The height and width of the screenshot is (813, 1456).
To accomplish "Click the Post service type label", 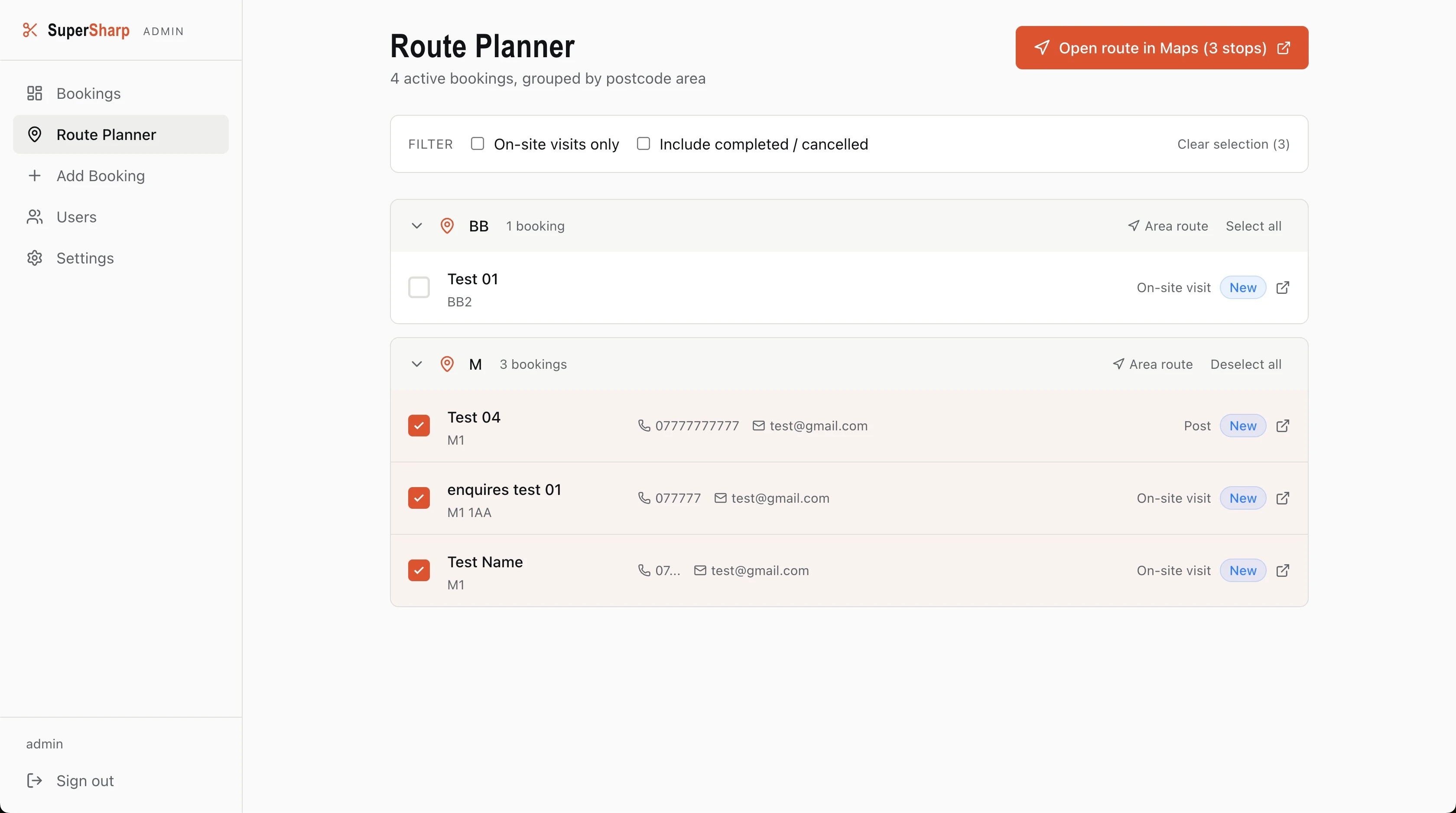I will (1197, 426).
